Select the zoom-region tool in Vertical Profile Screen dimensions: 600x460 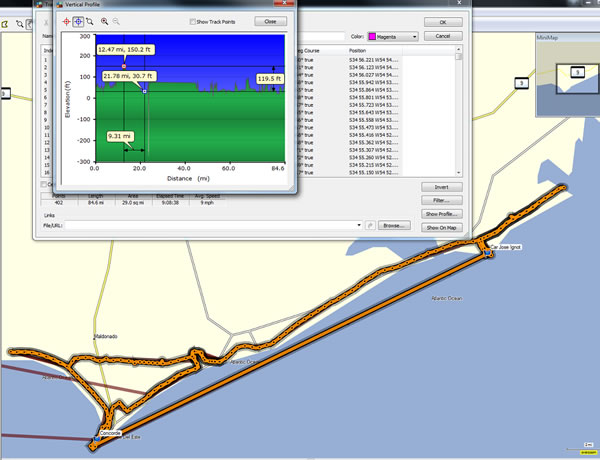click(x=90, y=21)
